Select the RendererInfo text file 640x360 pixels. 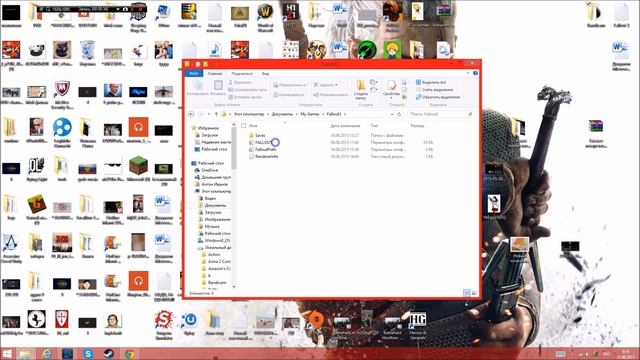pos(267,156)
